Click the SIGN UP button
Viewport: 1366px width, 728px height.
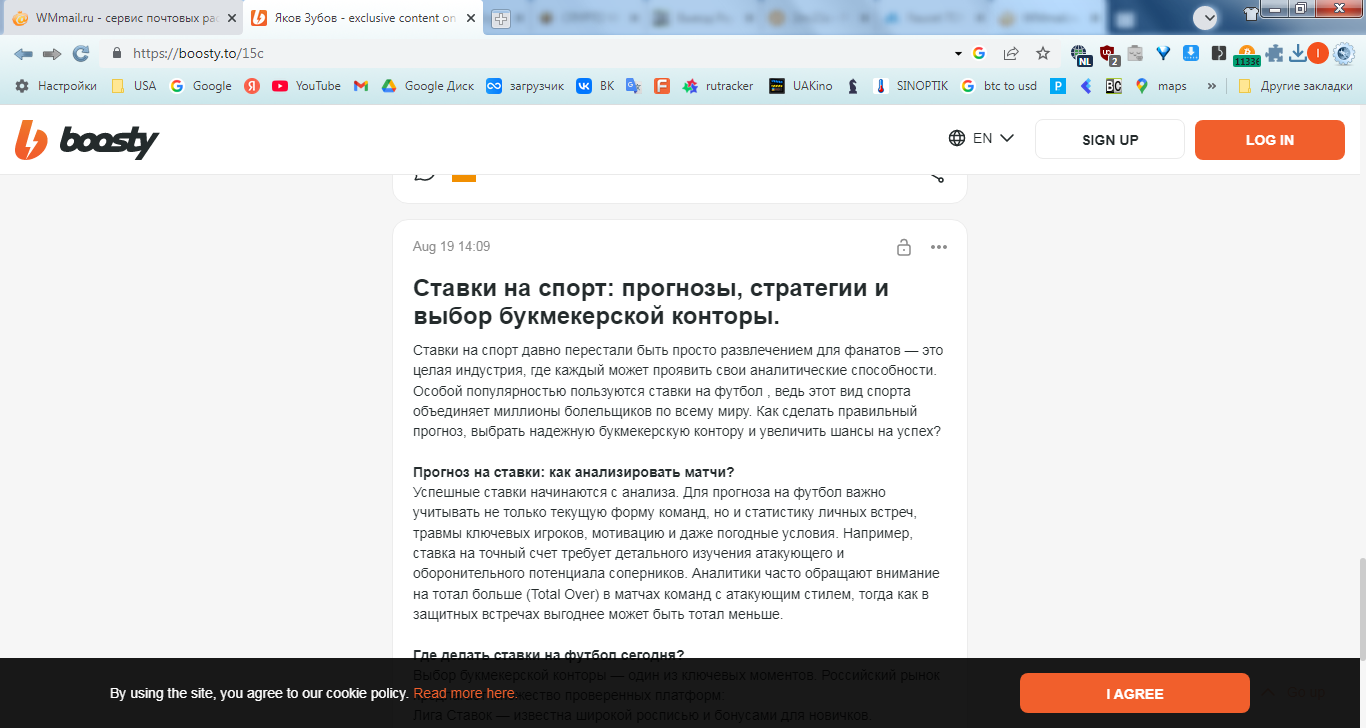1110,140
